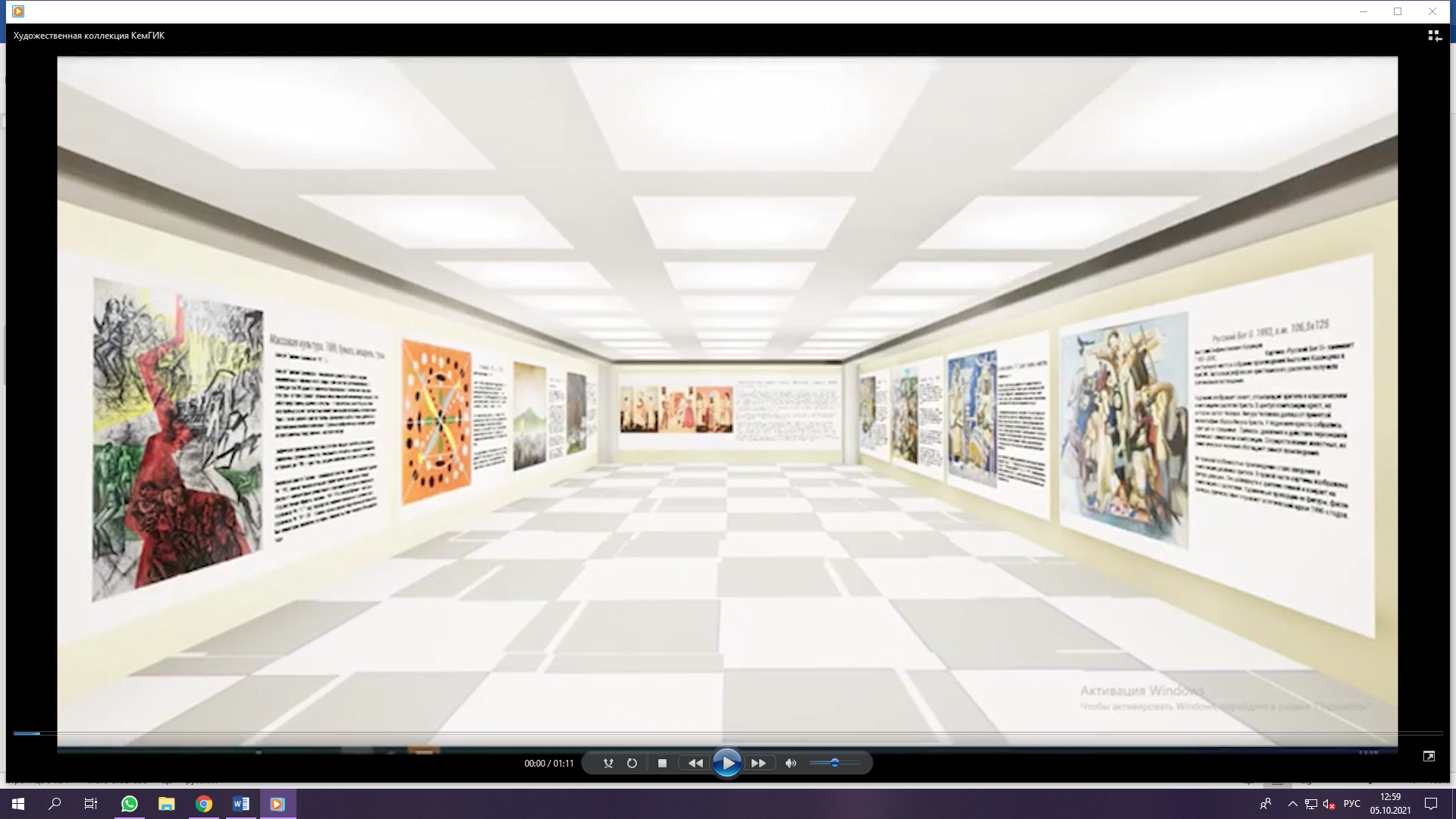This screenshot has width=1456, height=819.
Task: Play the video with the blue Play button
Action: 726,763
